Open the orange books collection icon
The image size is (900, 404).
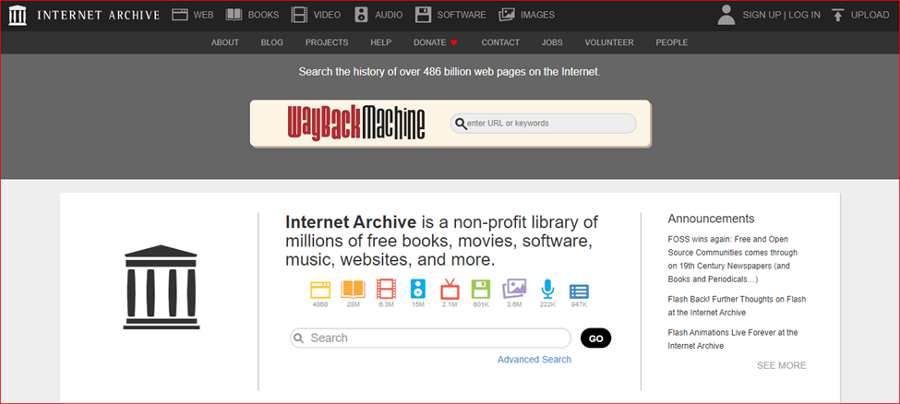[x=353, y=289]
